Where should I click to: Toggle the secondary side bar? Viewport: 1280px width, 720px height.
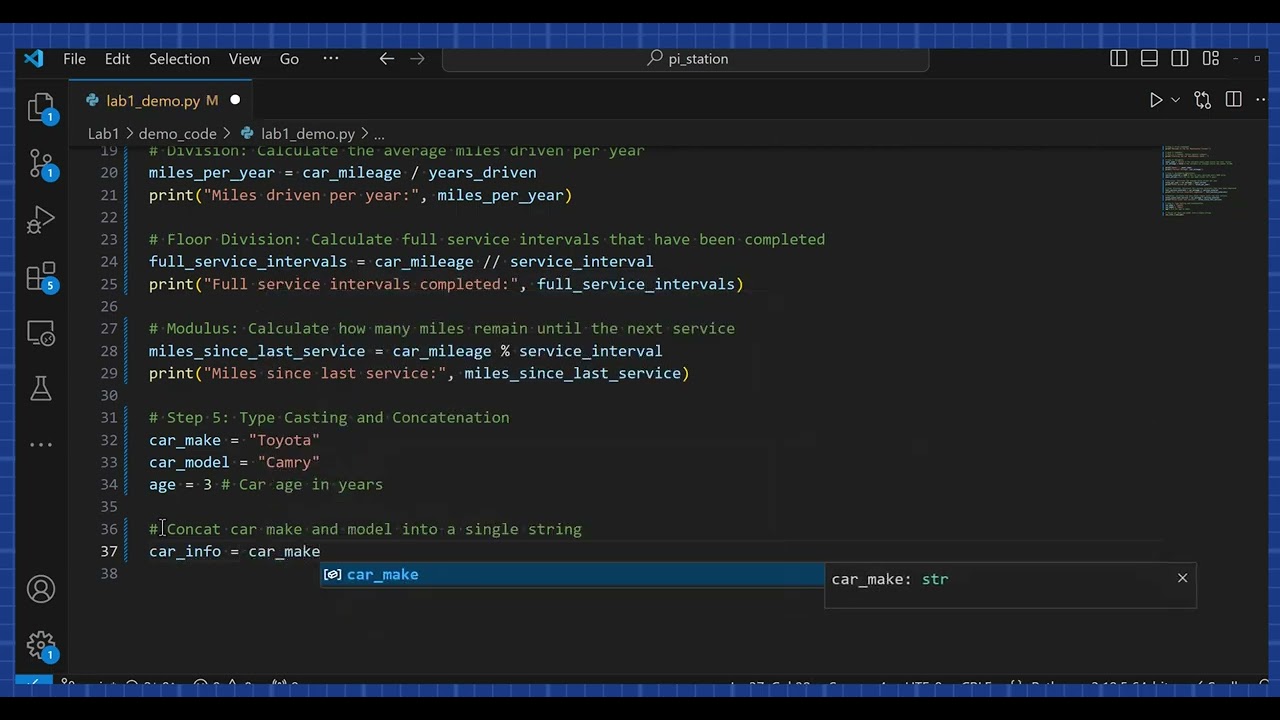(1180, 59)
